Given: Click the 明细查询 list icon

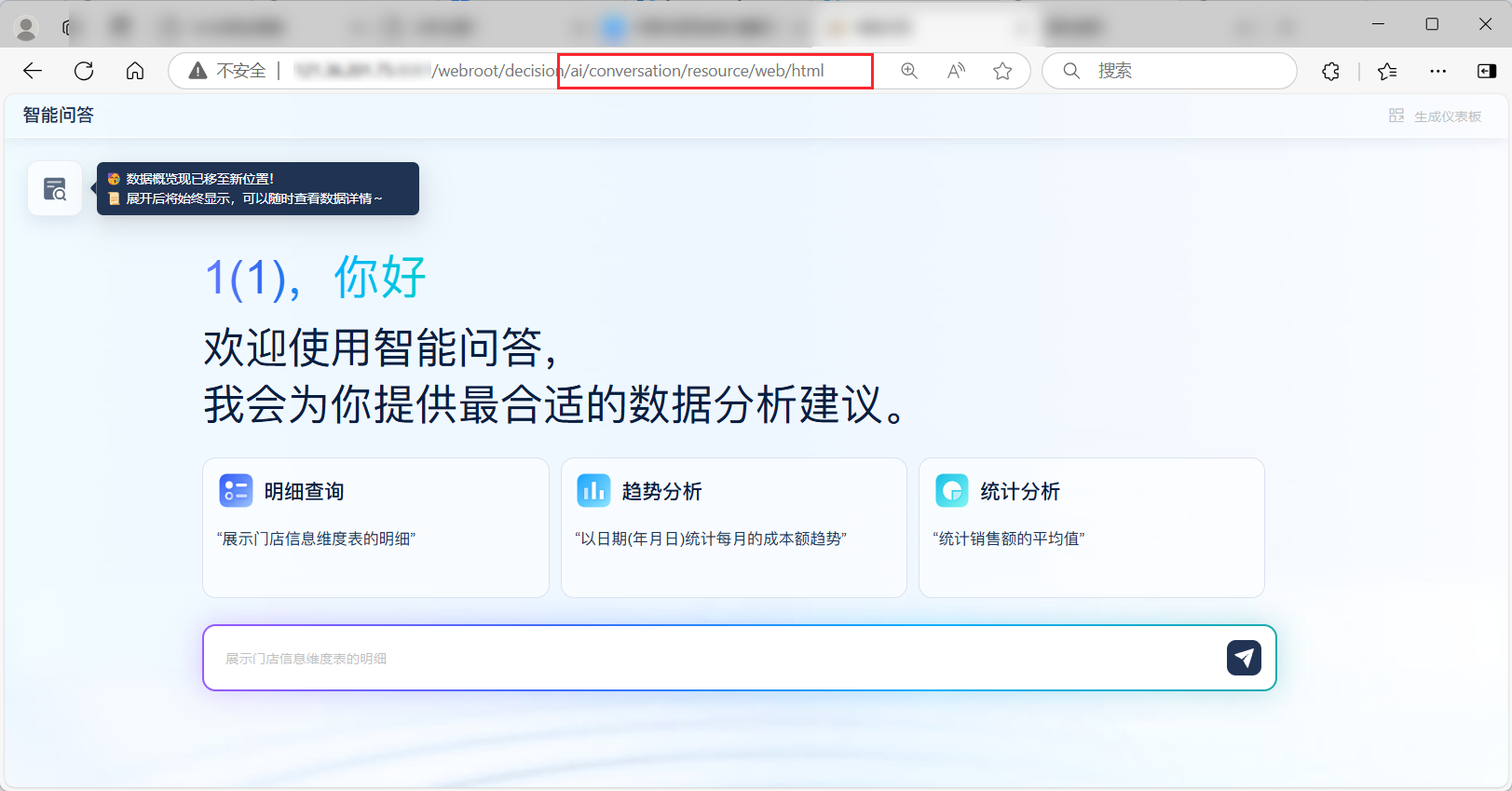Looking at the screenshot, I should click(x=236, y=490).
